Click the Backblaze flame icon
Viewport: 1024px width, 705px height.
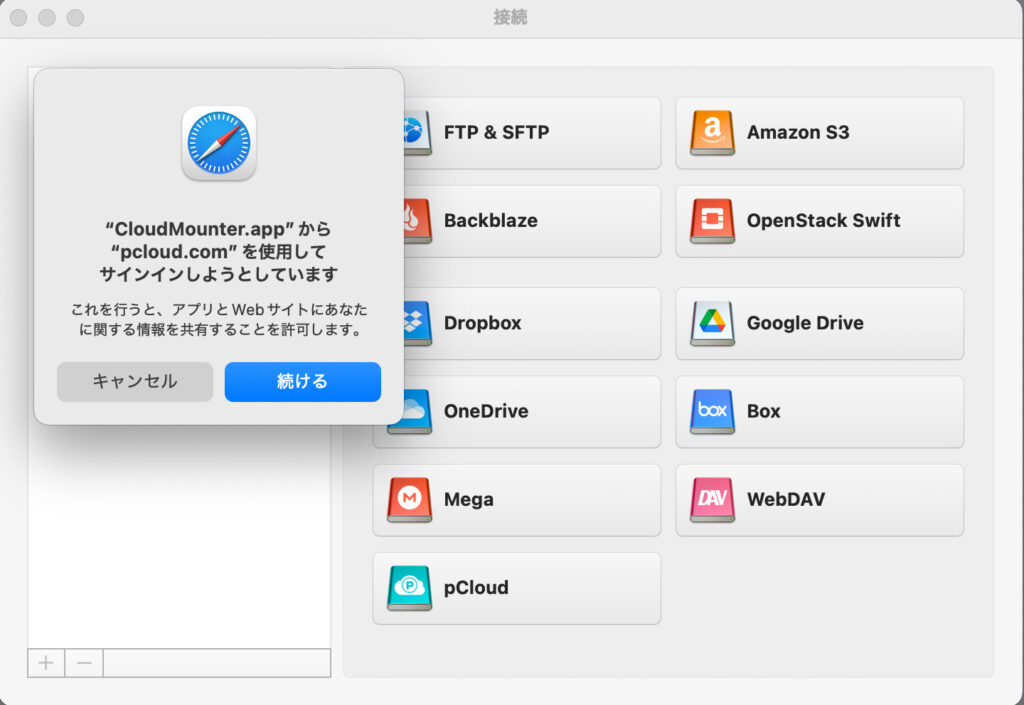(x=418, y=221)
